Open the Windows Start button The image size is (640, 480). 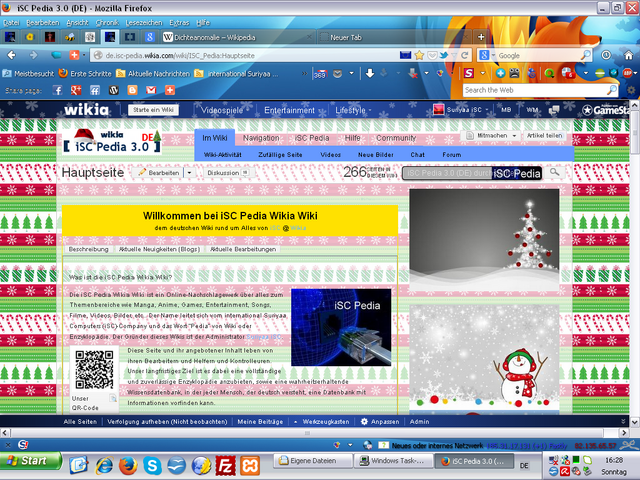click(x=31, y=461)
